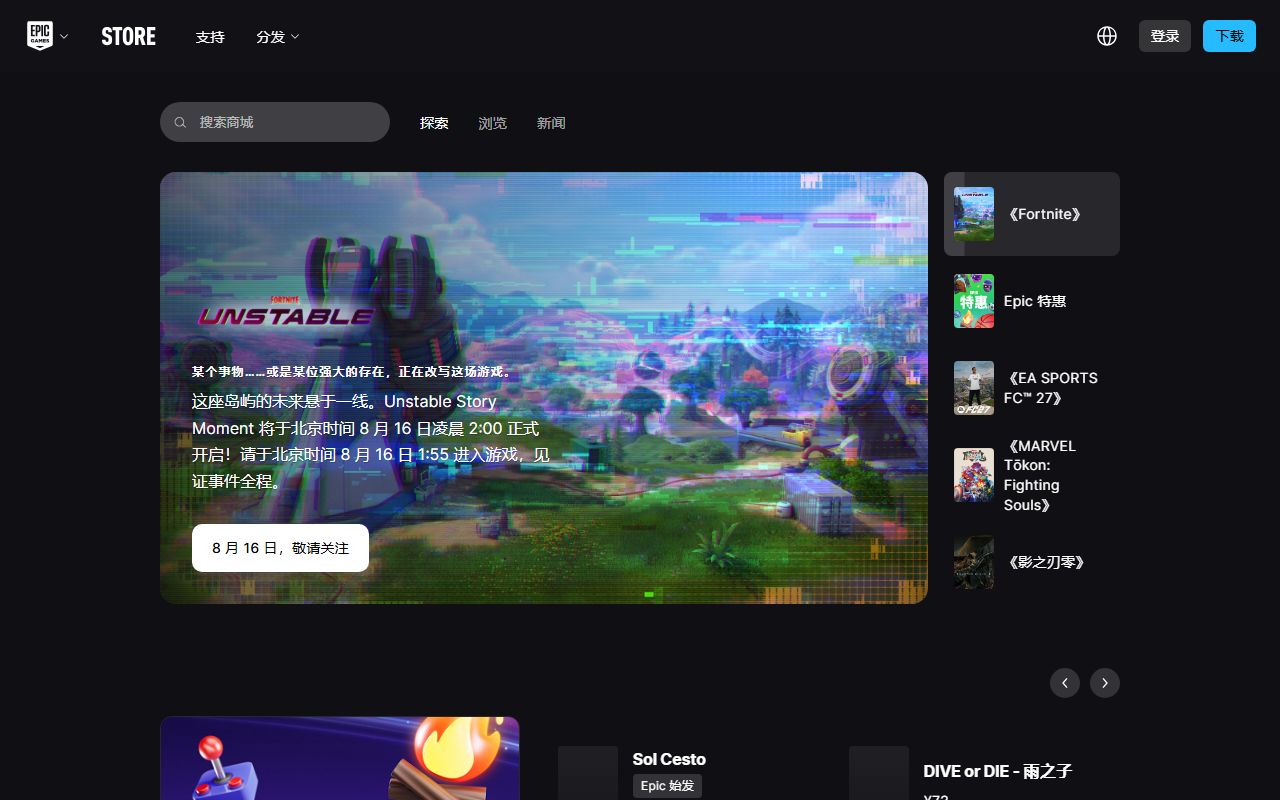
Task: Select the 影之刃零 thumbnail icon
Action: pos(974,562)
